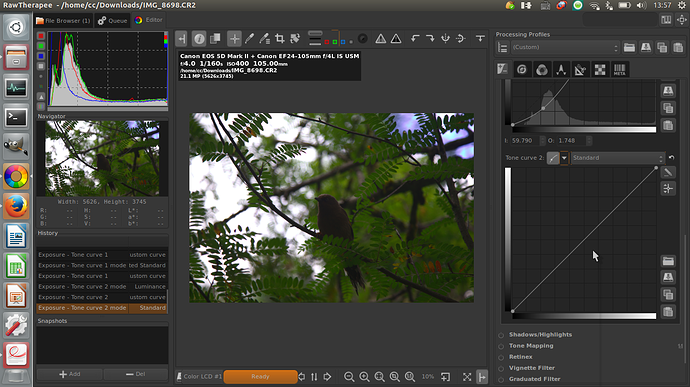
Task: Flip image horizontally icon
Action: click(x=460, y=39)
